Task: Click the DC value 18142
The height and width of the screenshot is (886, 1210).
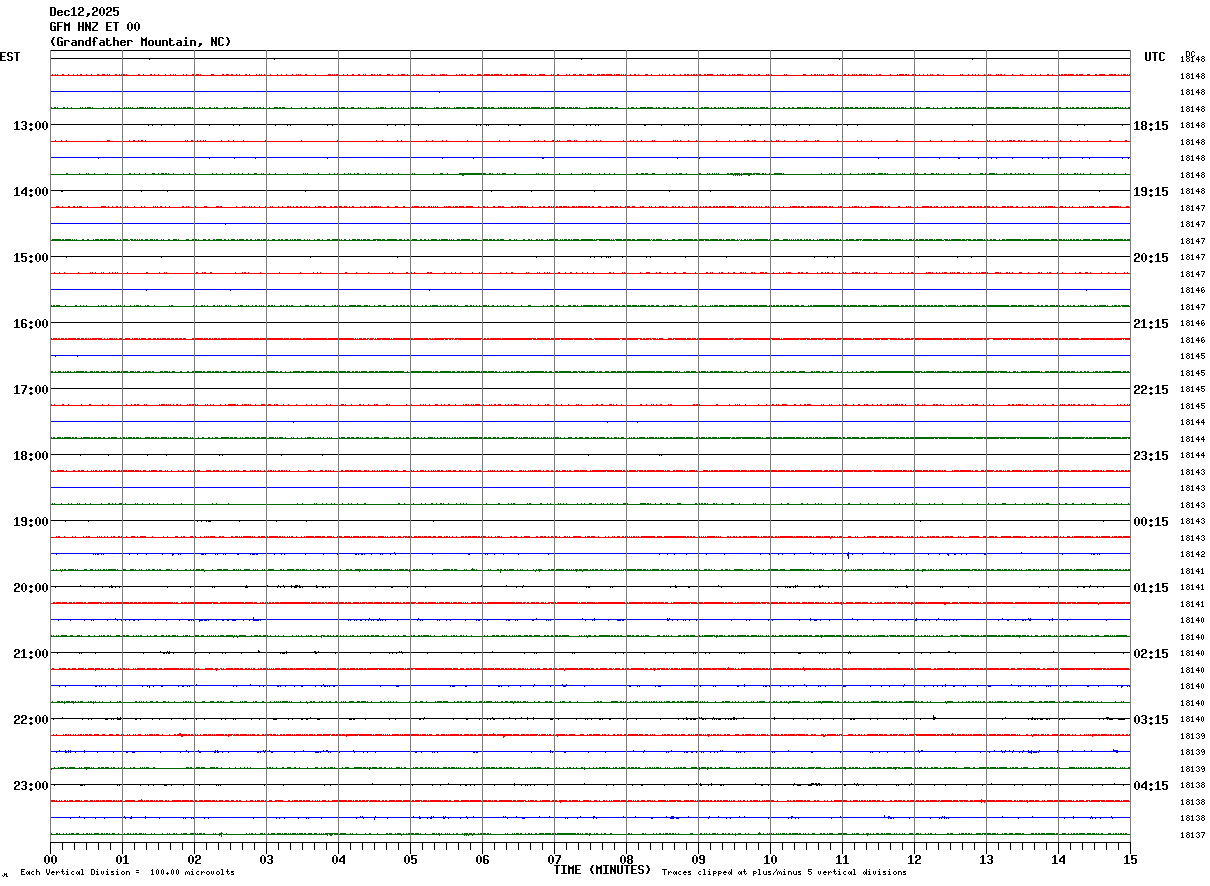Action: coord(1192,554)
